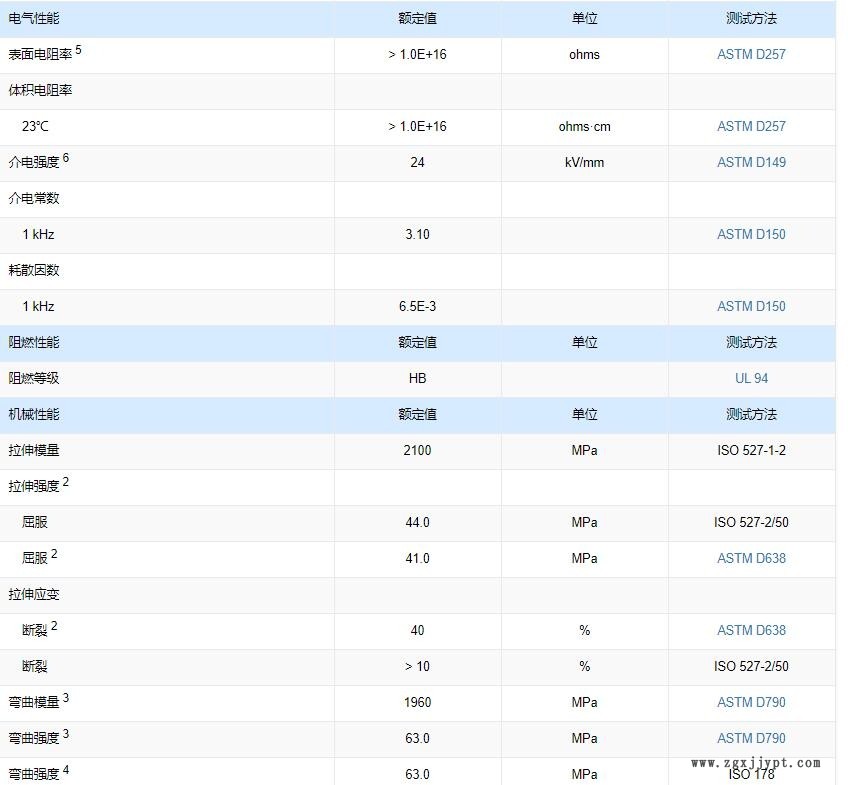Click the HB flammability rating value
The height and width of the screenshot is (785, 848).
(417, 378)
